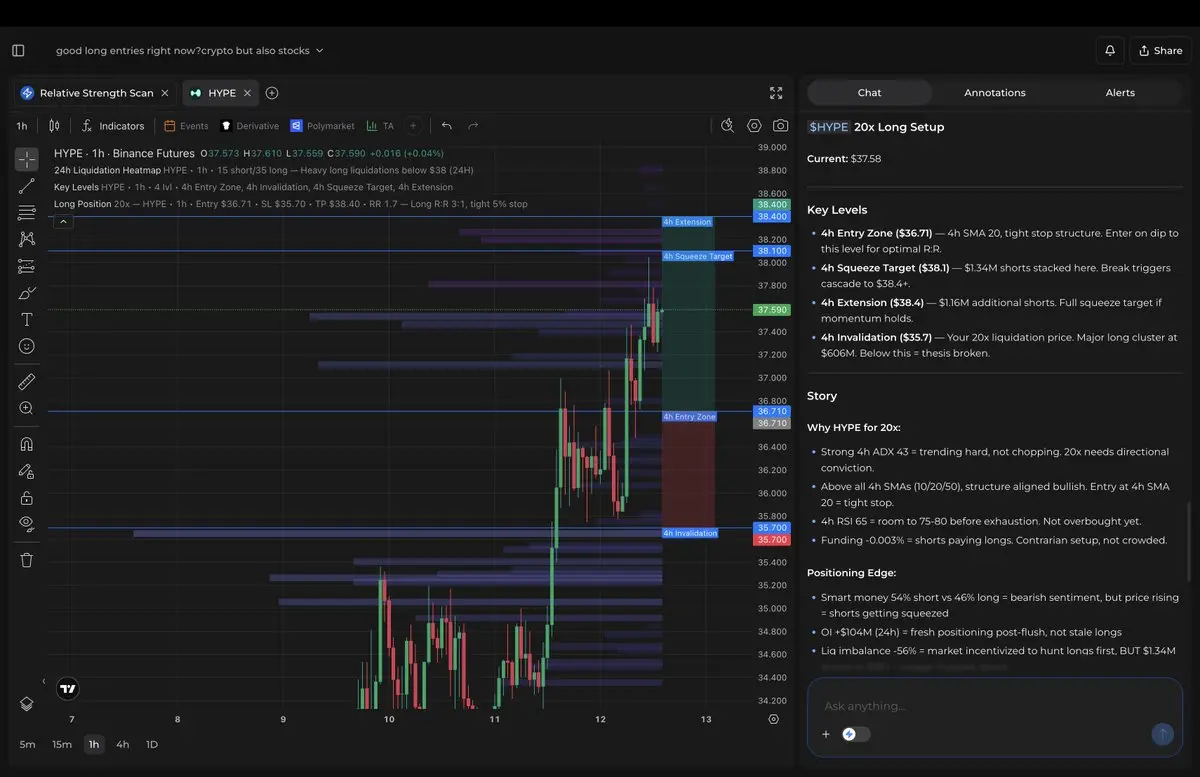Image resolution: width=1200 pixels, height=777 pixels.
Task: Open the emoji sticker tool
Action: [27, 346]
